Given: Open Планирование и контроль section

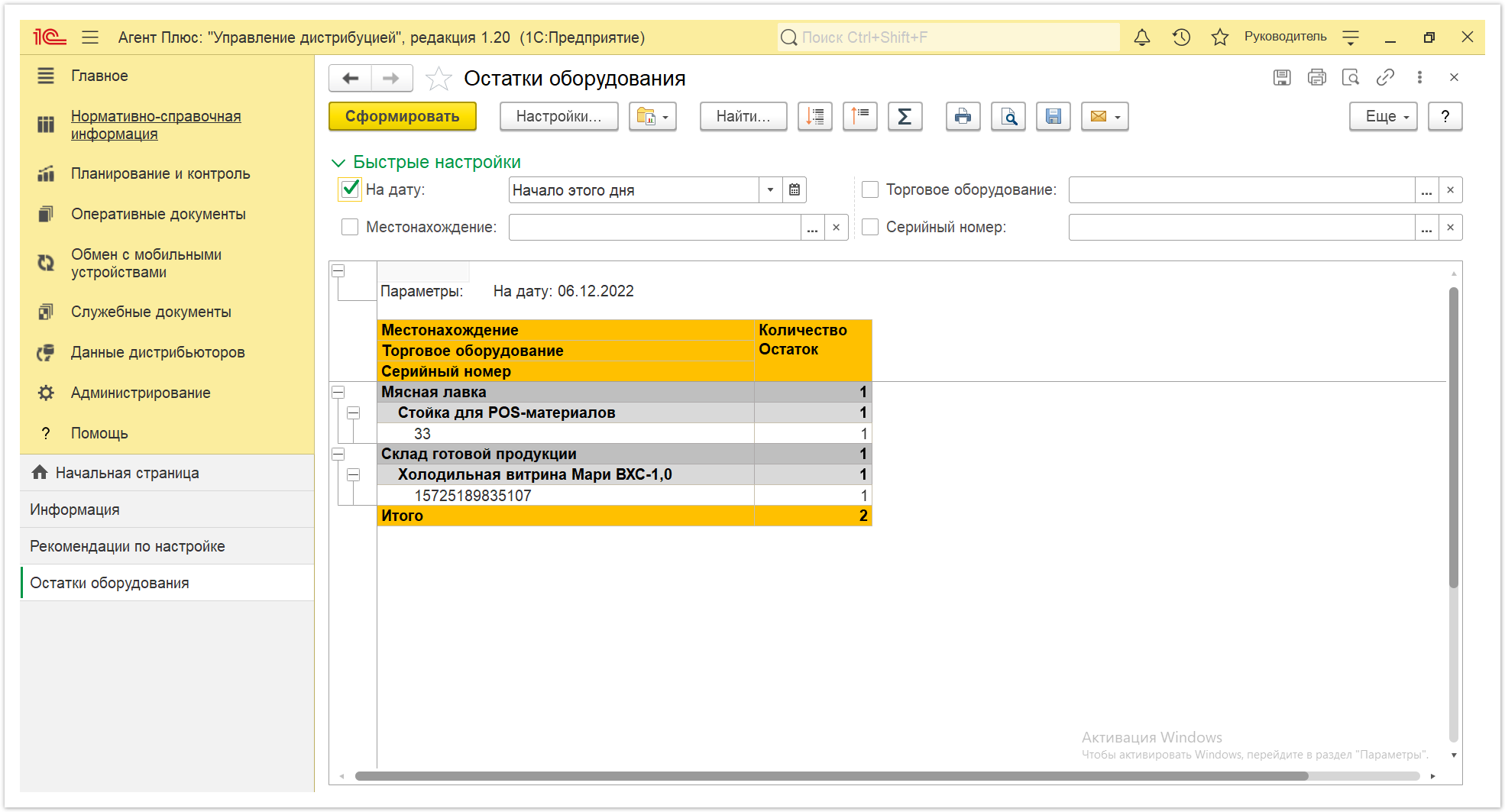Looking at the screenshot, I should [x=167, y=173].
